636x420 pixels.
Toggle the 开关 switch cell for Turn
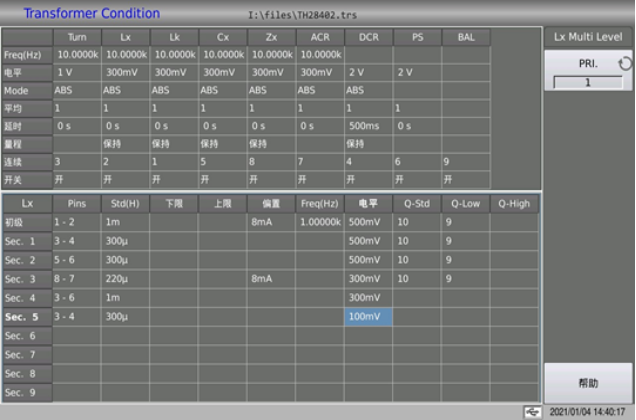pos(76,179)
